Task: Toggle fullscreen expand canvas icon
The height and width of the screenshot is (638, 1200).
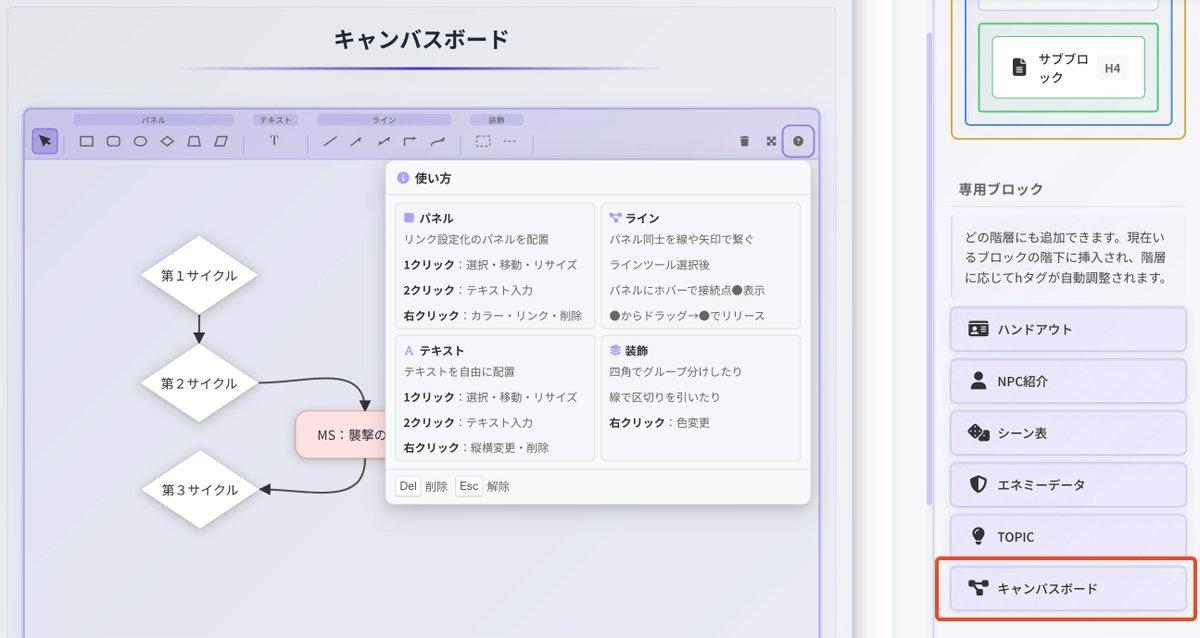Action: tap(771, 141)
